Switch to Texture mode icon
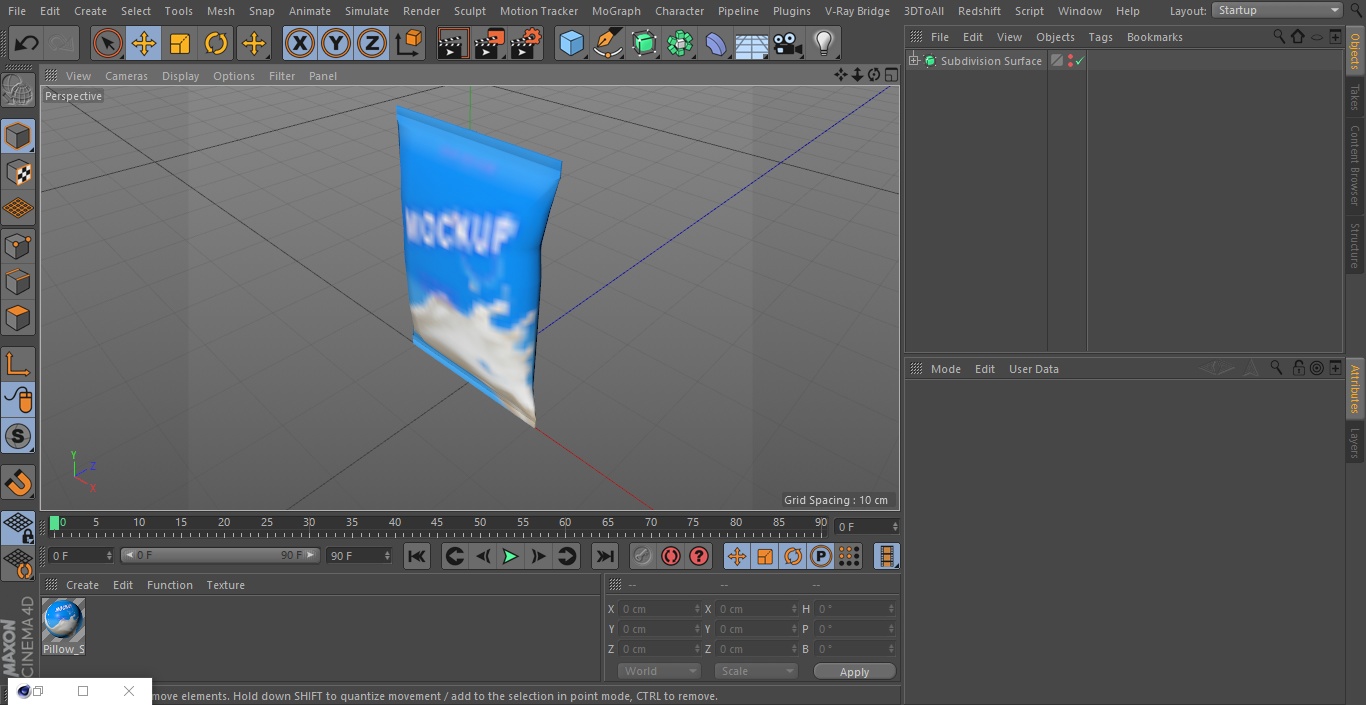 (18, 172)
